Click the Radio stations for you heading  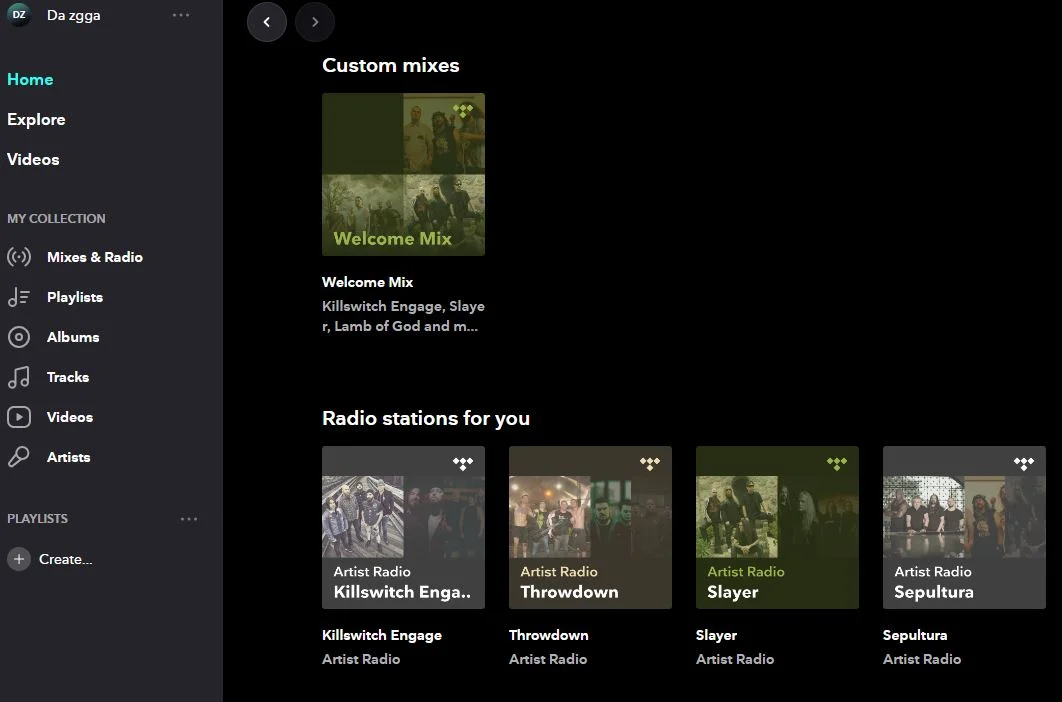426,418
